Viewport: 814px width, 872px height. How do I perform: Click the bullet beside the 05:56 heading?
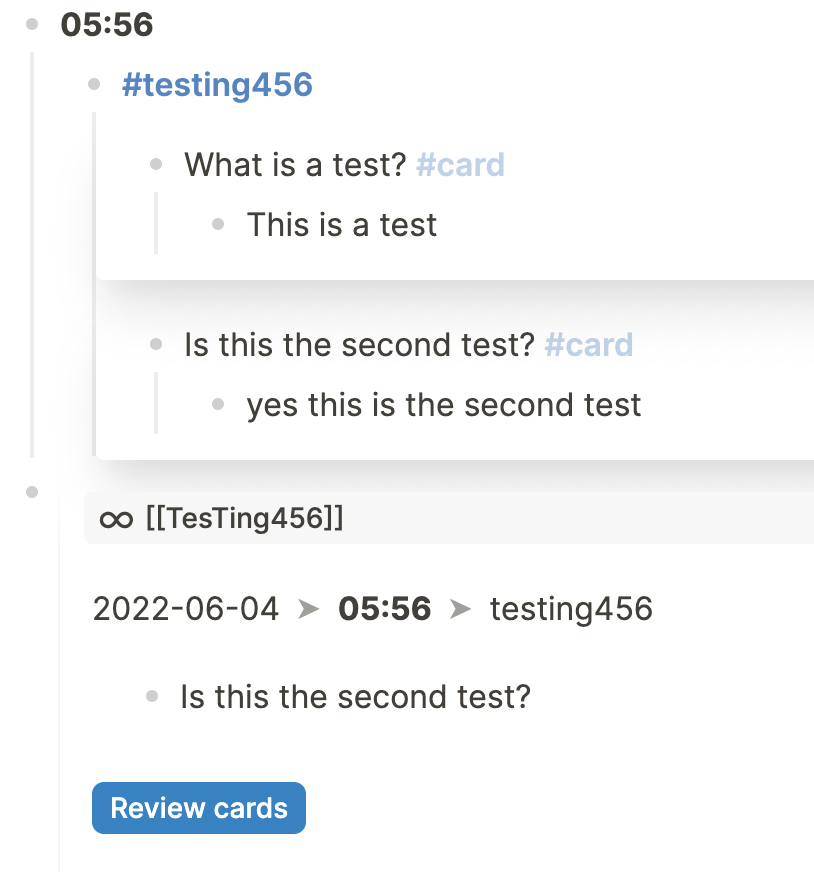click(x=30, y=26)
